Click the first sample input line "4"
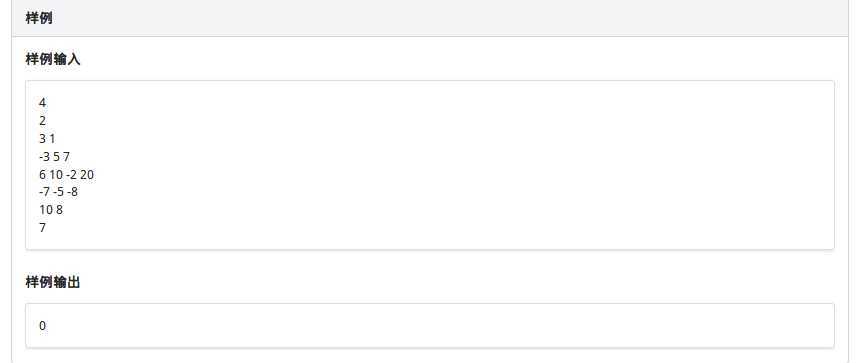The height and width of the screenshot is (363, 860). click(42, 103)
